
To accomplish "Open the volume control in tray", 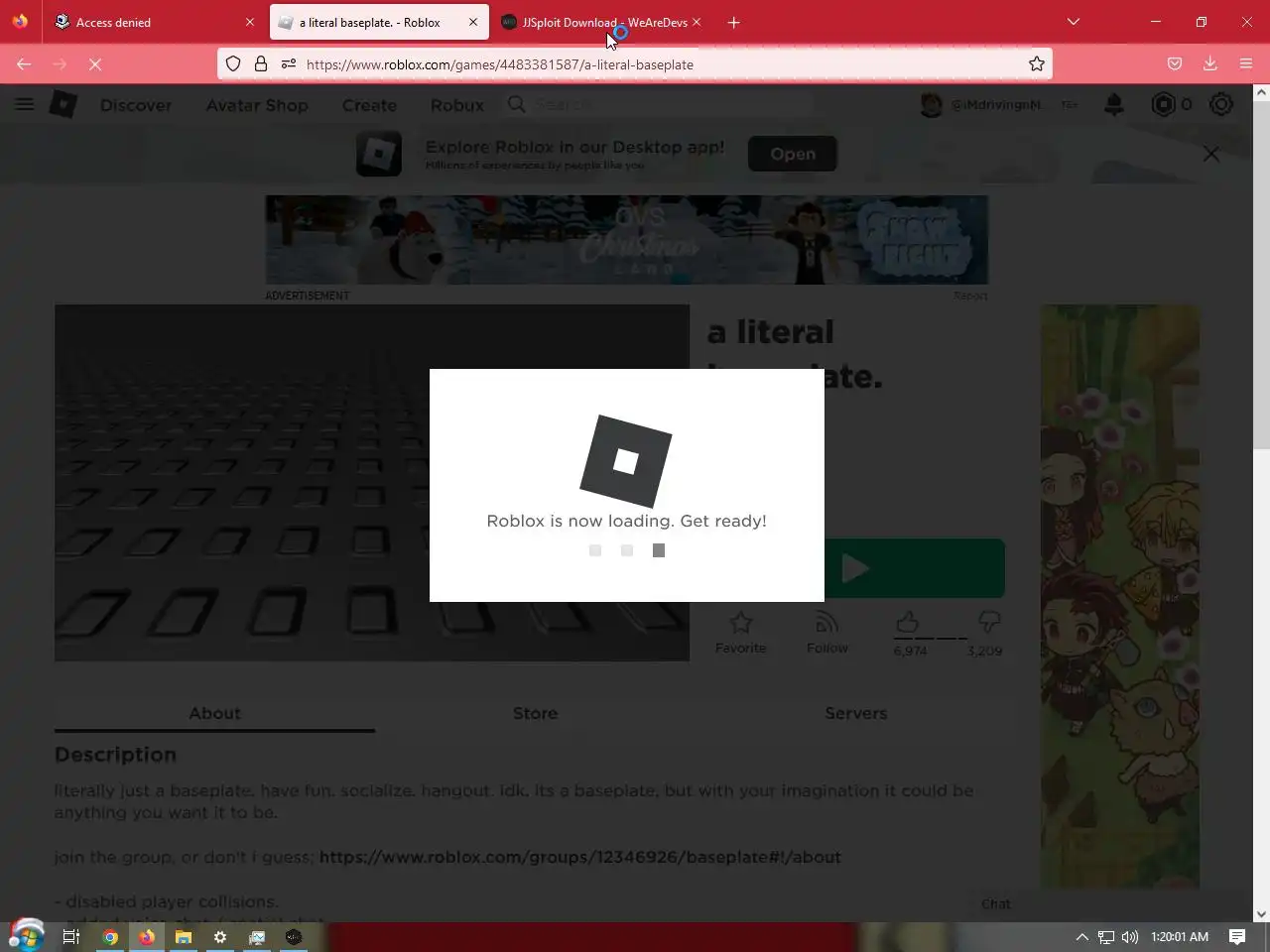I will (1130, 936).
